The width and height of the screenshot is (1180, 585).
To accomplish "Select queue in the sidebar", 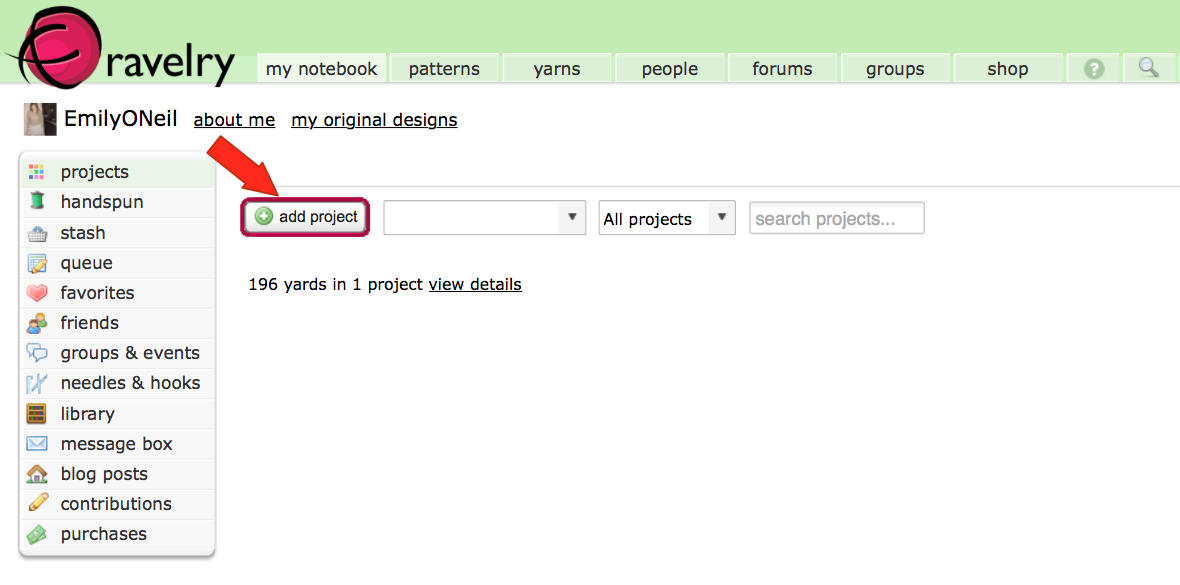I will (x=86, y=263).
